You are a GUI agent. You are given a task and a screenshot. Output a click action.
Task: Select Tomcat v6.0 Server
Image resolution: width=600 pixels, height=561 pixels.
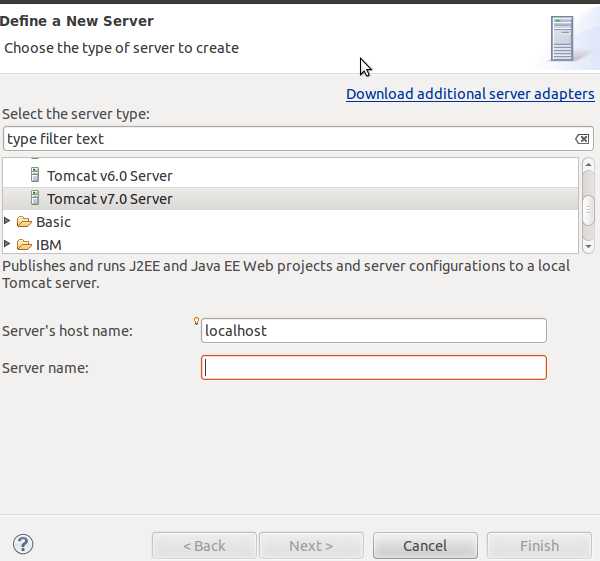(110, 176)
